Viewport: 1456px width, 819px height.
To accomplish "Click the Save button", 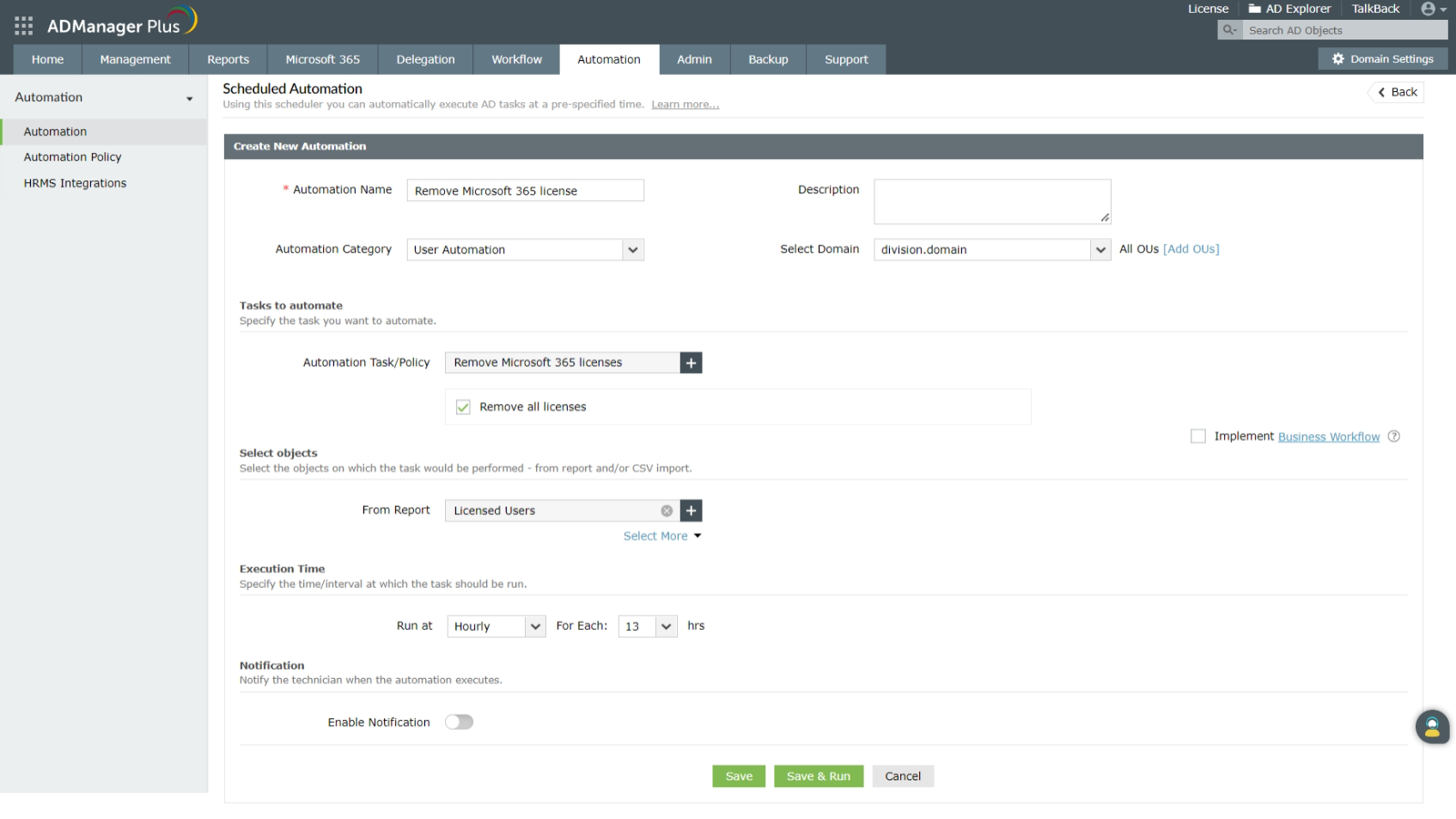I will click(x=739, y=776).
